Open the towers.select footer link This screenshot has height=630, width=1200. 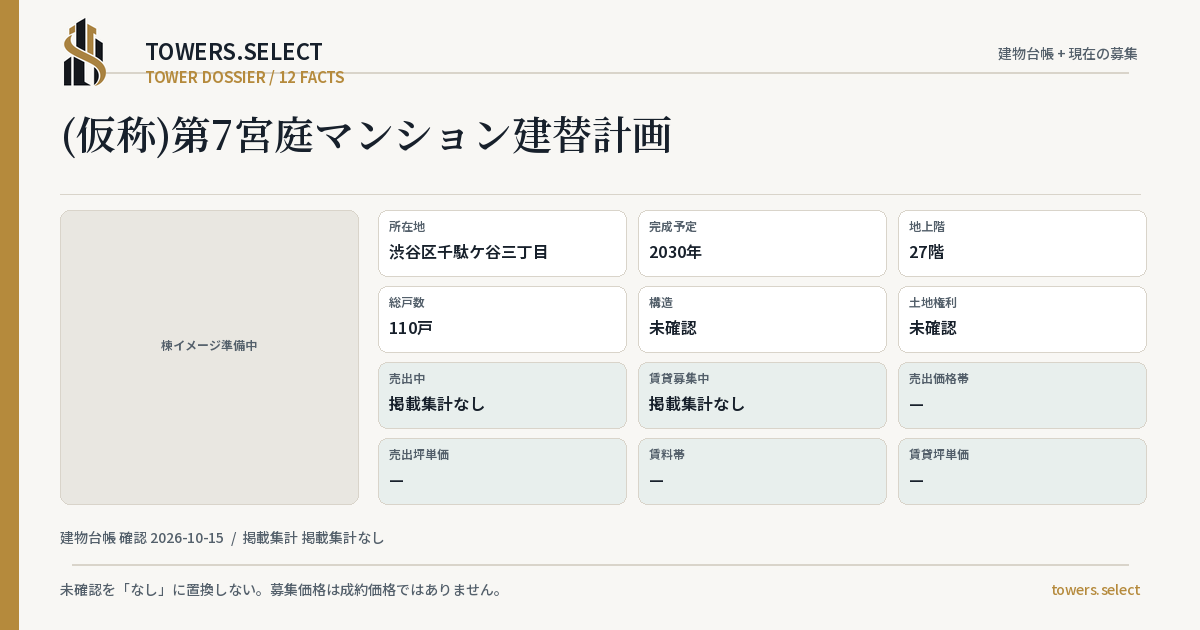tap(1095, 590)
